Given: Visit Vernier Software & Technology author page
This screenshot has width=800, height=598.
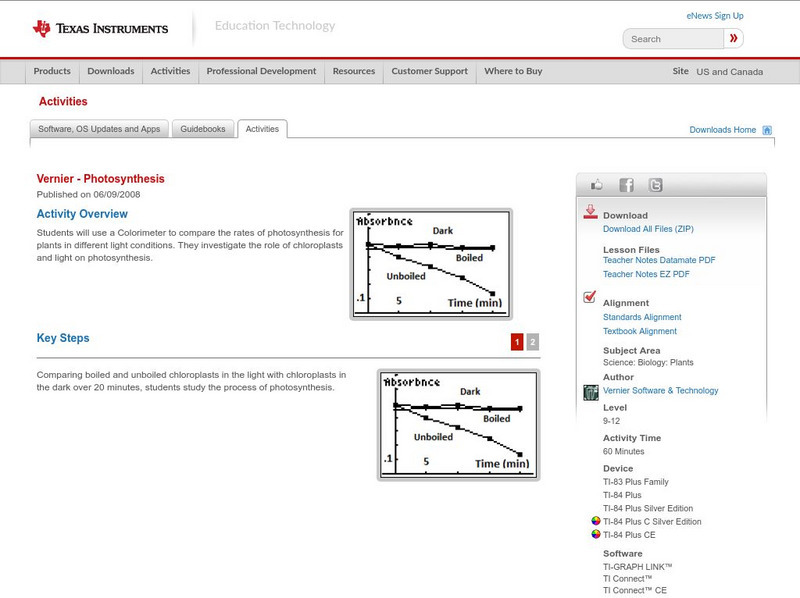Looking at the screenshot, I should (x=660, y=391).
